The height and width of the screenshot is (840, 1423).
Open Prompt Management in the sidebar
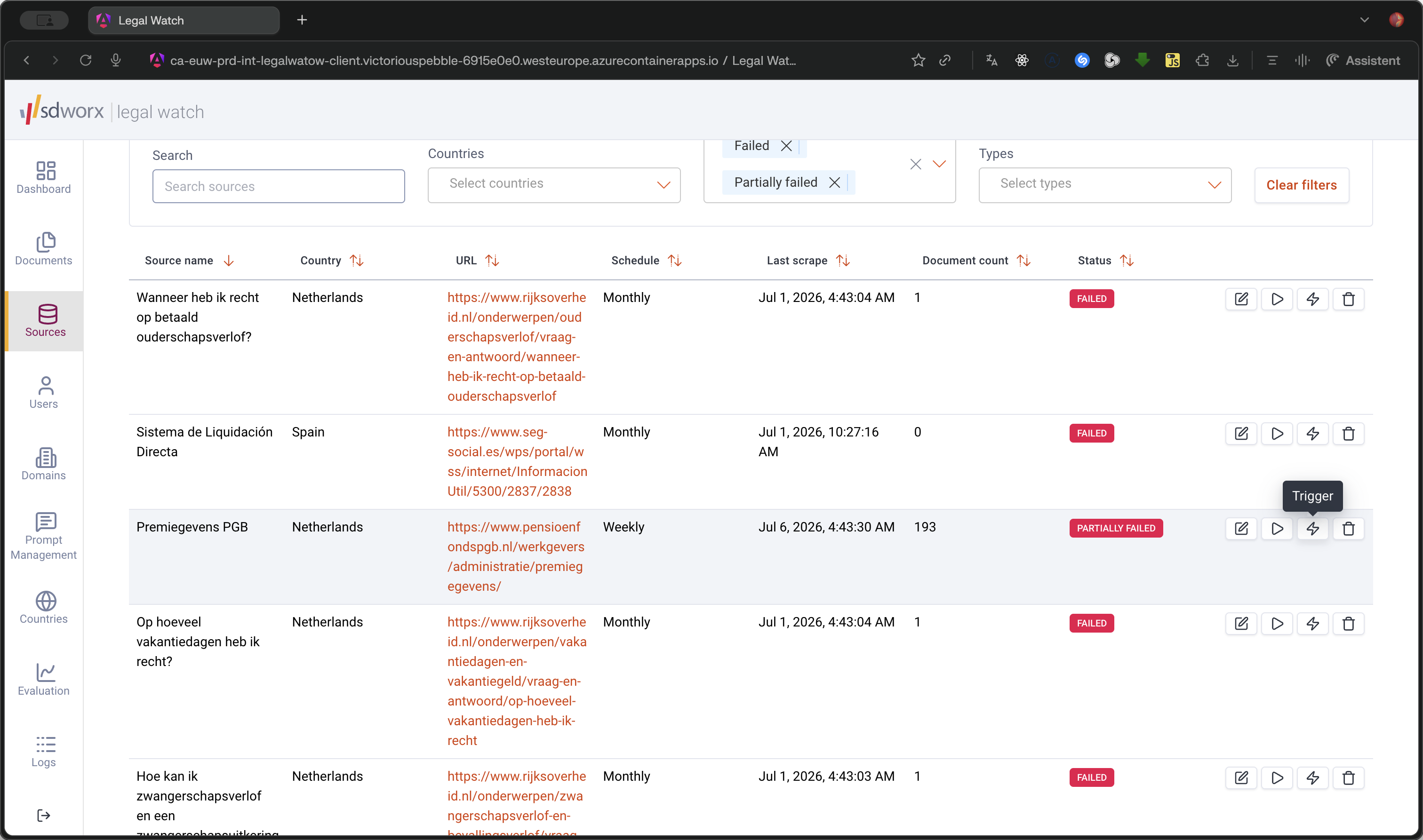coord(44,537)
